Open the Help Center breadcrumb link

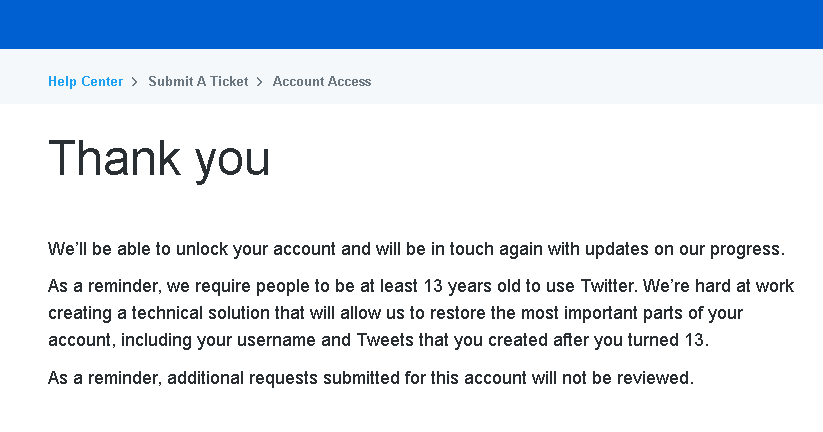click(x=85, y=82)
